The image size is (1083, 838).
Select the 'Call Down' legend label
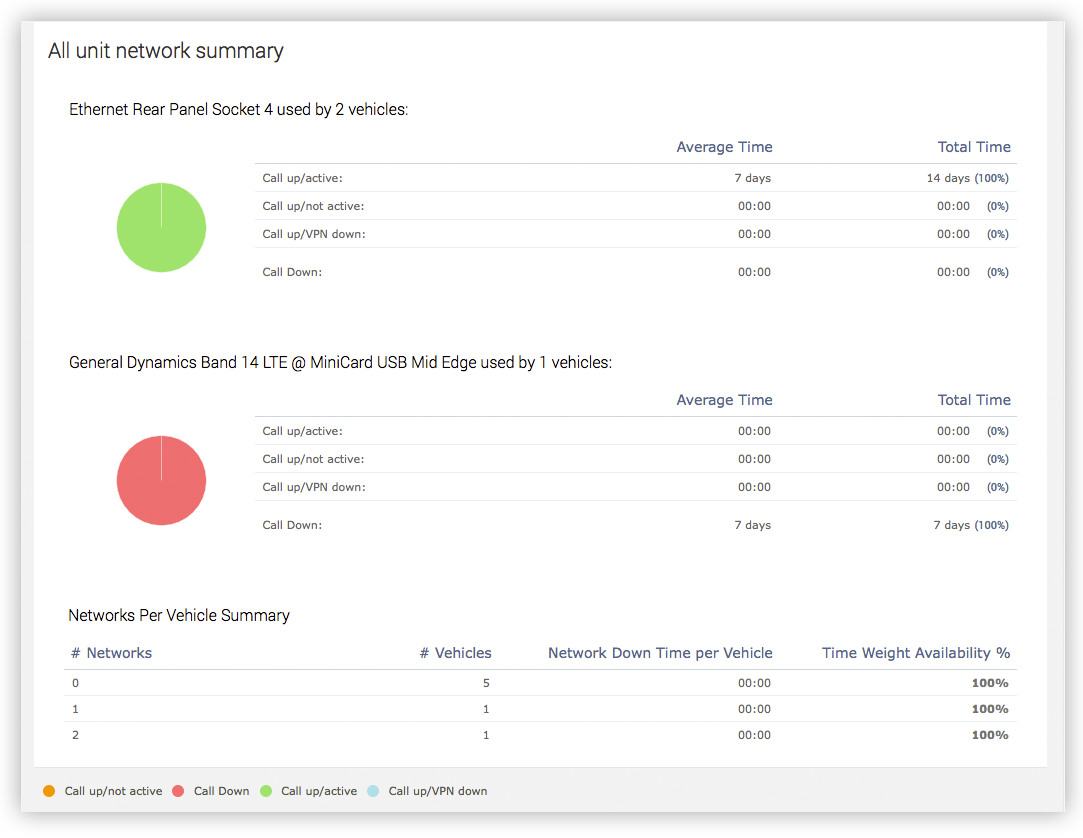pos(222,791)
